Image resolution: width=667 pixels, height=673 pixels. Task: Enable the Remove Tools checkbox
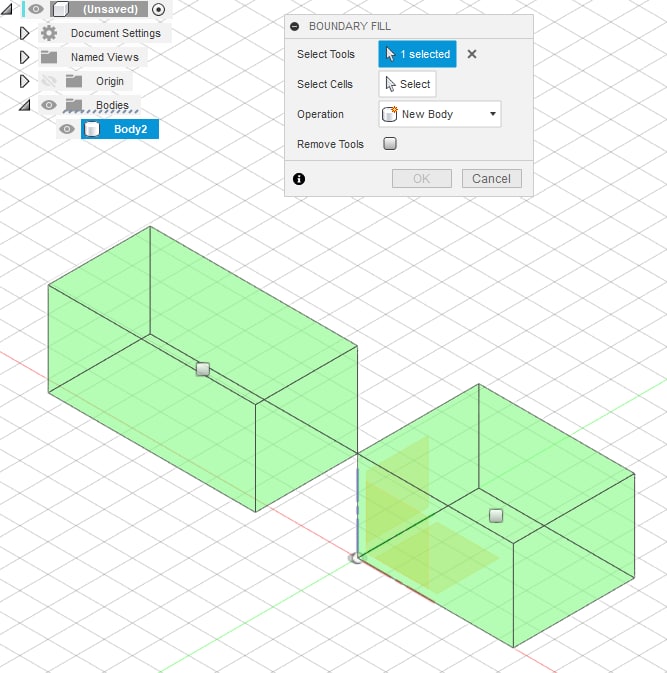click(390, 143)
